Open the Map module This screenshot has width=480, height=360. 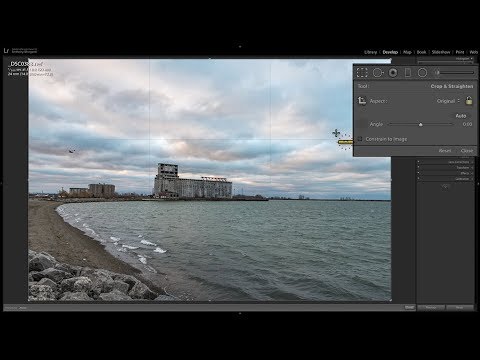click(x=407, y=52)
